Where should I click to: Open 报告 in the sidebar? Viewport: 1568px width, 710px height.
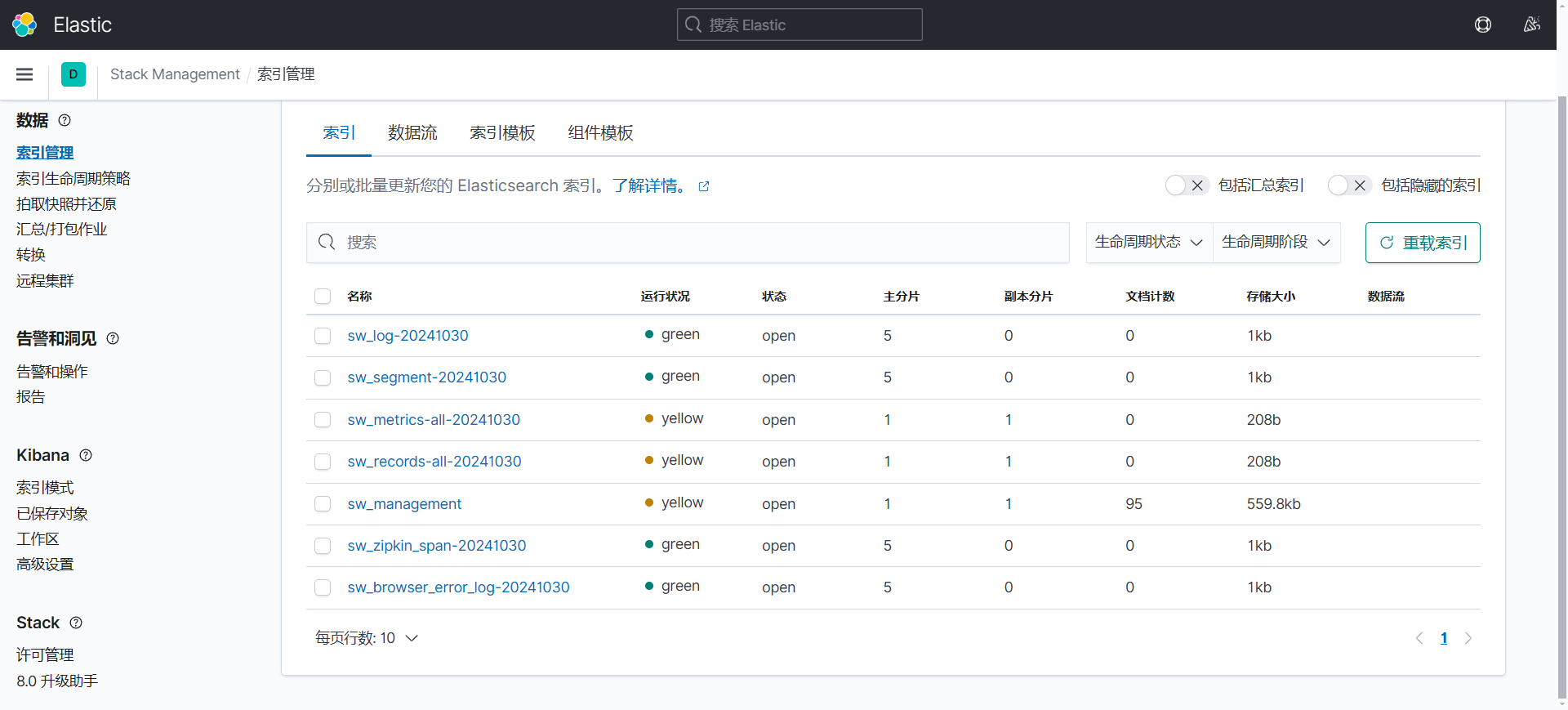coord(31,397)
